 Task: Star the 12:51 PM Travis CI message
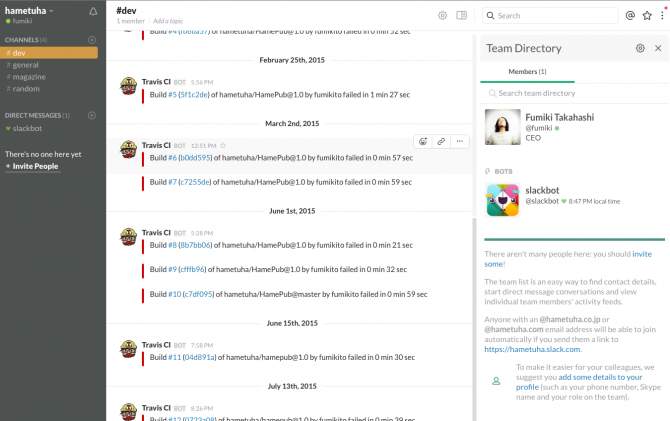223,146
